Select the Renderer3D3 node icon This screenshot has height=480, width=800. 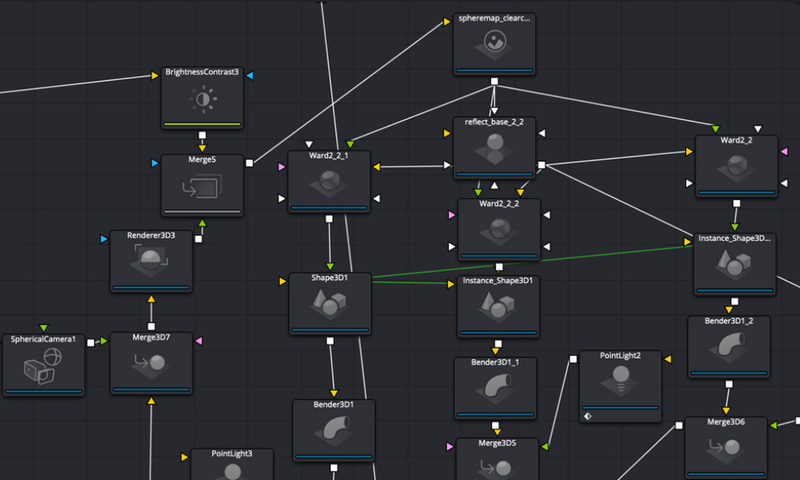pyautogui.click(x=151, y=261)
